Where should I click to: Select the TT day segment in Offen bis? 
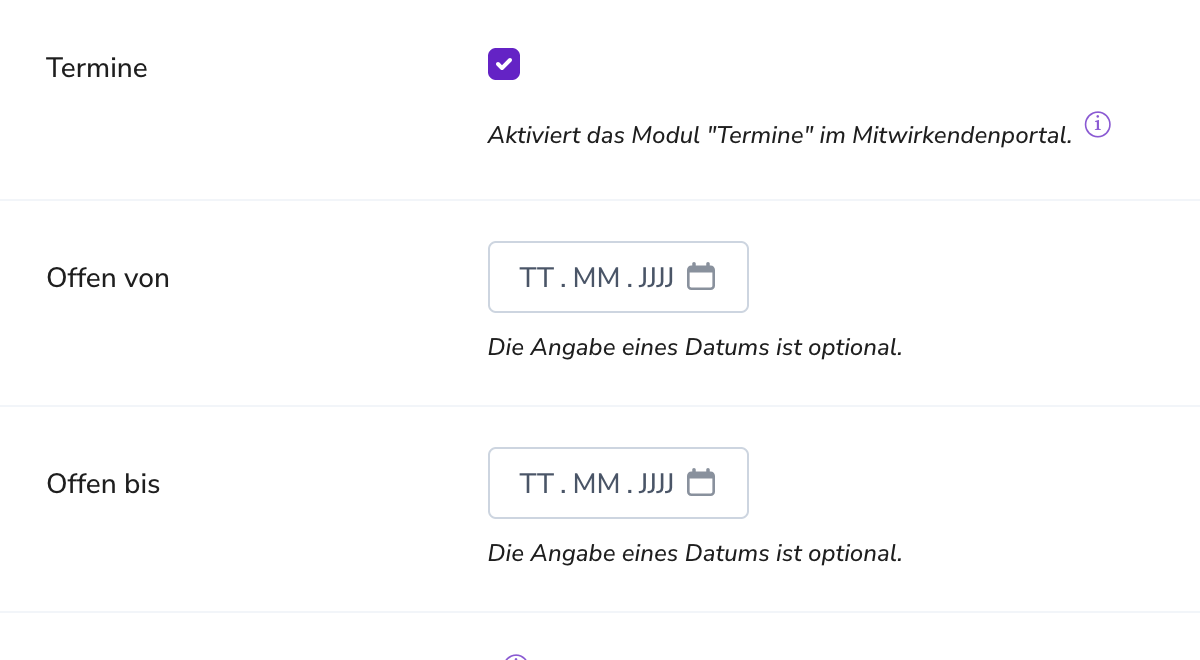pyautogui.click(x=537, y=484)
